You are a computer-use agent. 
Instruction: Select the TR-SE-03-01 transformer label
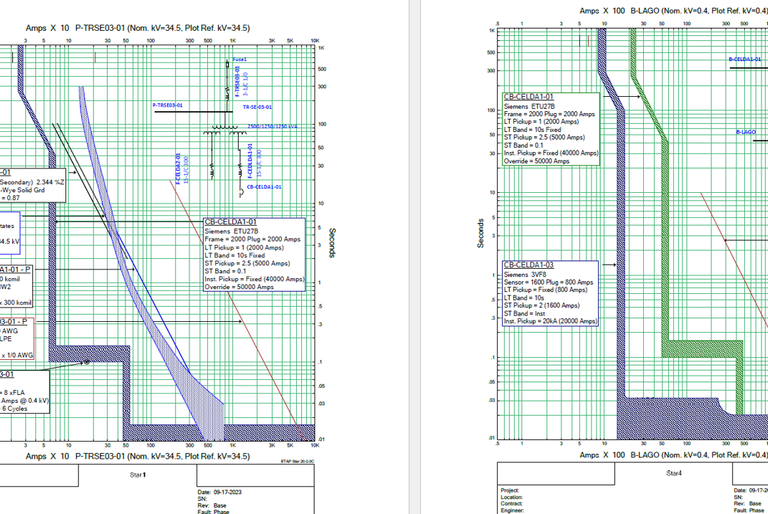point(258,107)
